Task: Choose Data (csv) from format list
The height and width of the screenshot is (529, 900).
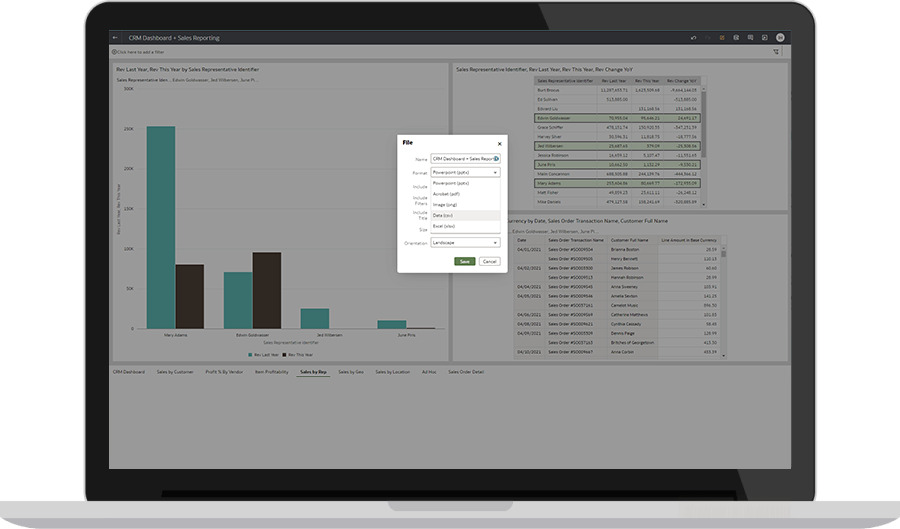Action: click(443, 215)
